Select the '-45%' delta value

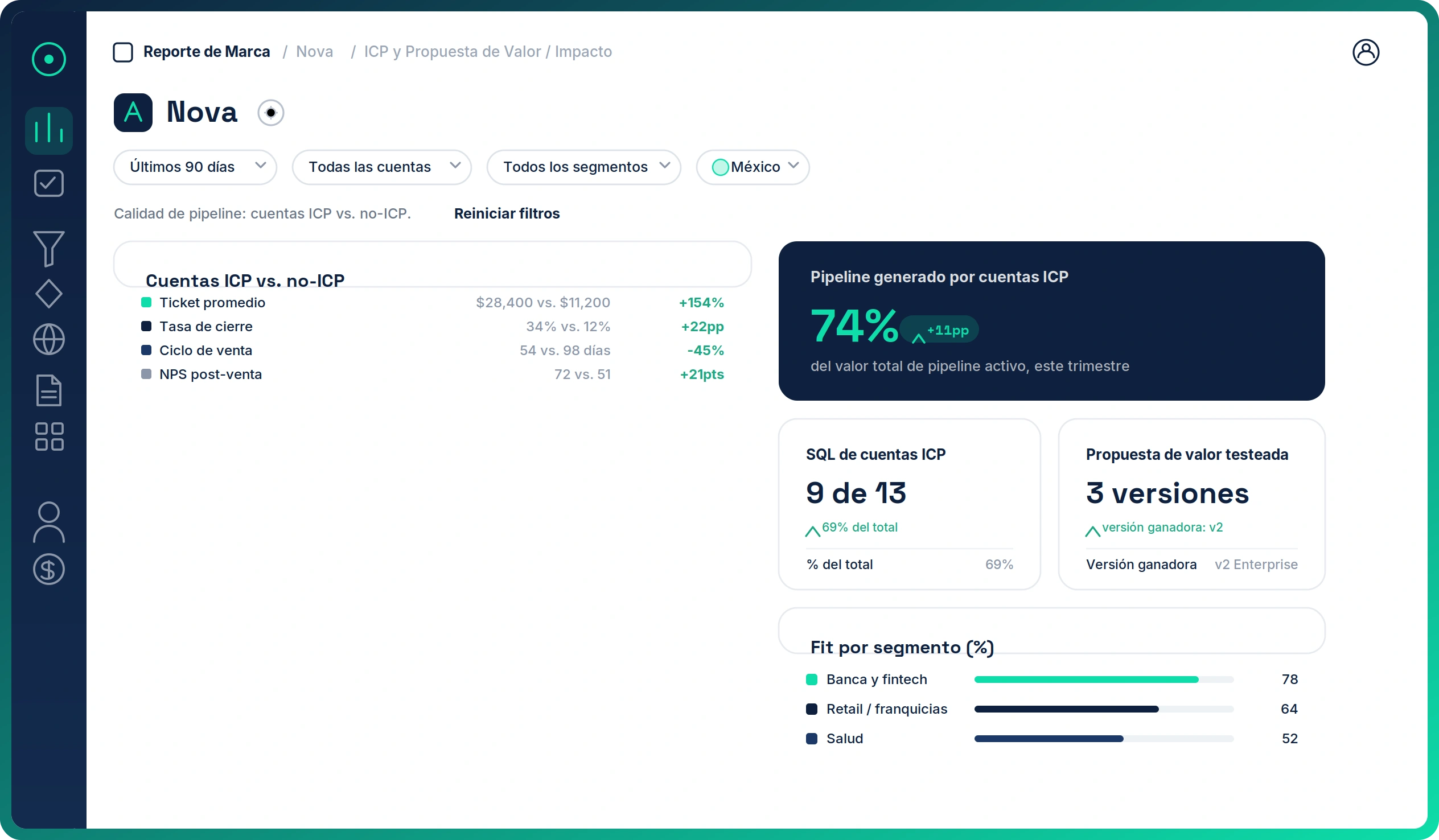click(705, 350)
